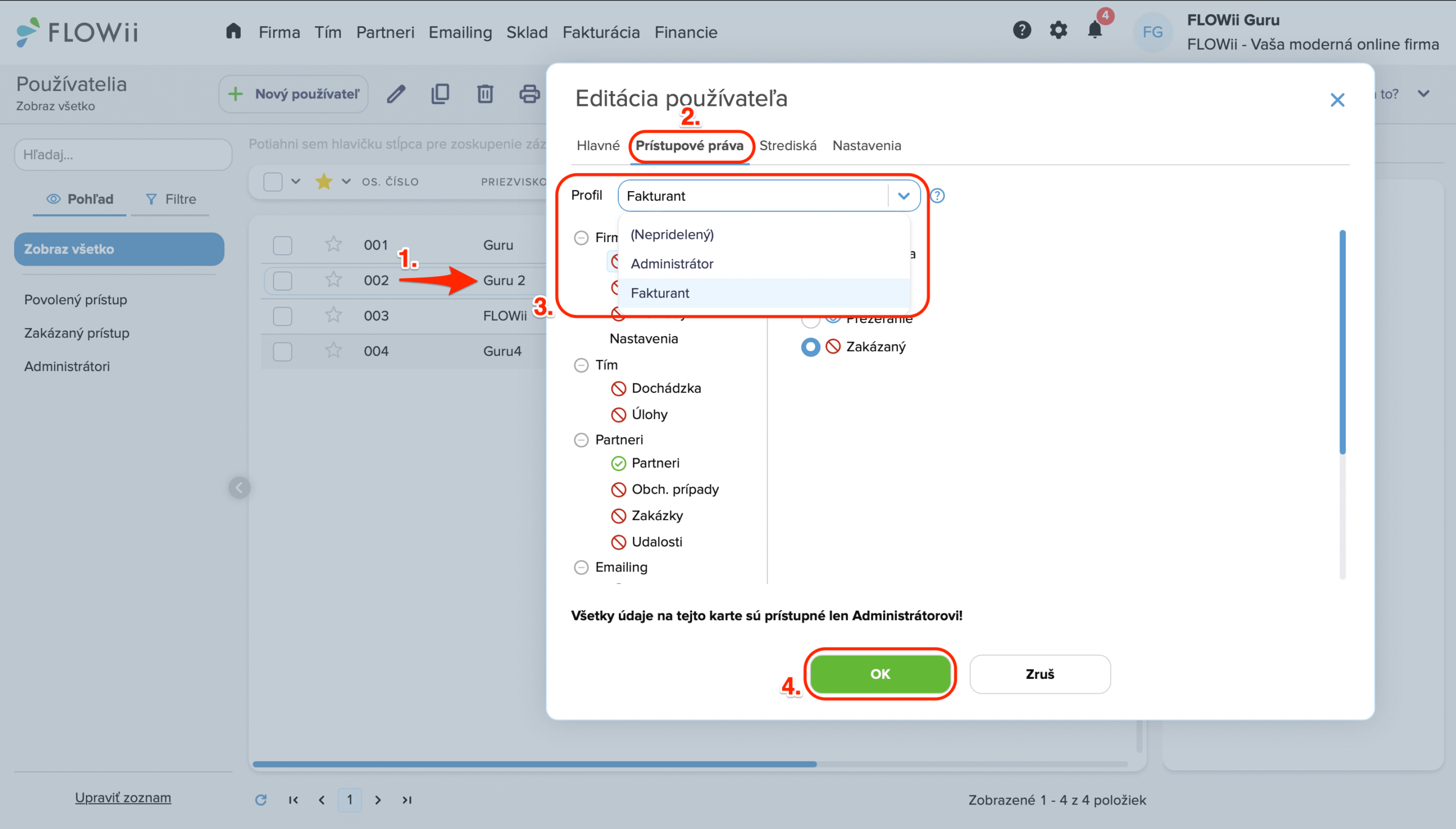Click the trash delete icon
This screenshot has width=1456, height=829.
pyautogui.click(x=485, y=94)
